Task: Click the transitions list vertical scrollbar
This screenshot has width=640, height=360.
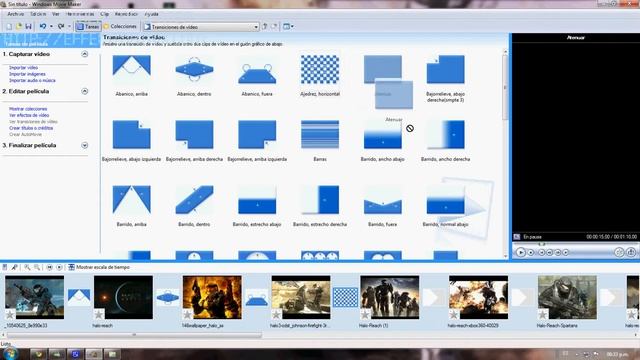Action: 505,155
